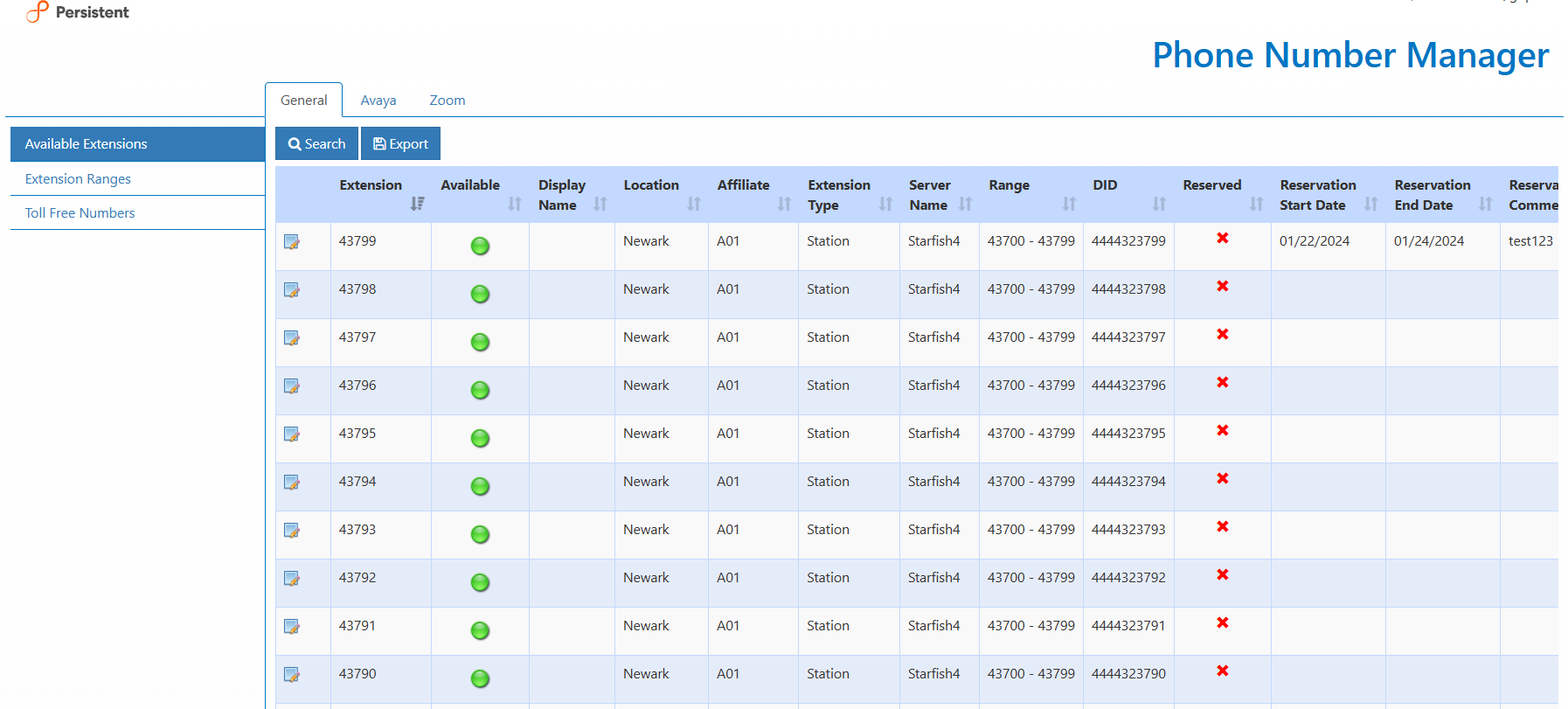Viewport: 1568px width, 709px height.
Task: Open the edit icon for extension 43795
Action: (292, 434)
